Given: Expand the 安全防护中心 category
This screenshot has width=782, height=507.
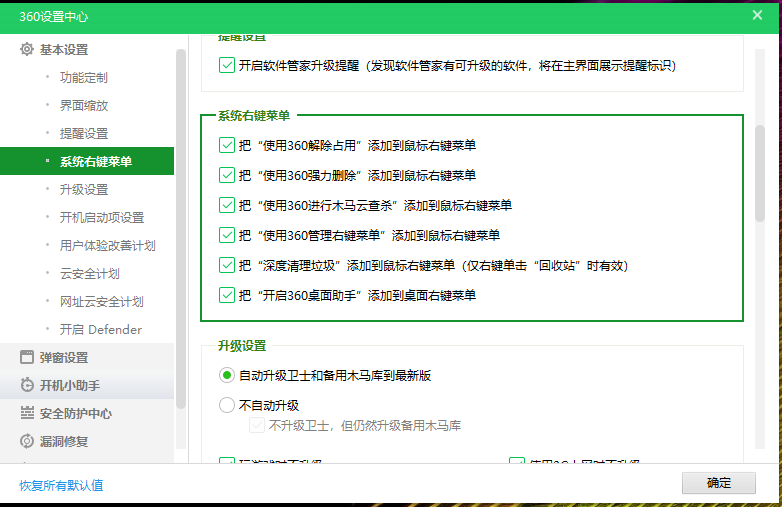Looking at the screenshot, I should (87, 413).
